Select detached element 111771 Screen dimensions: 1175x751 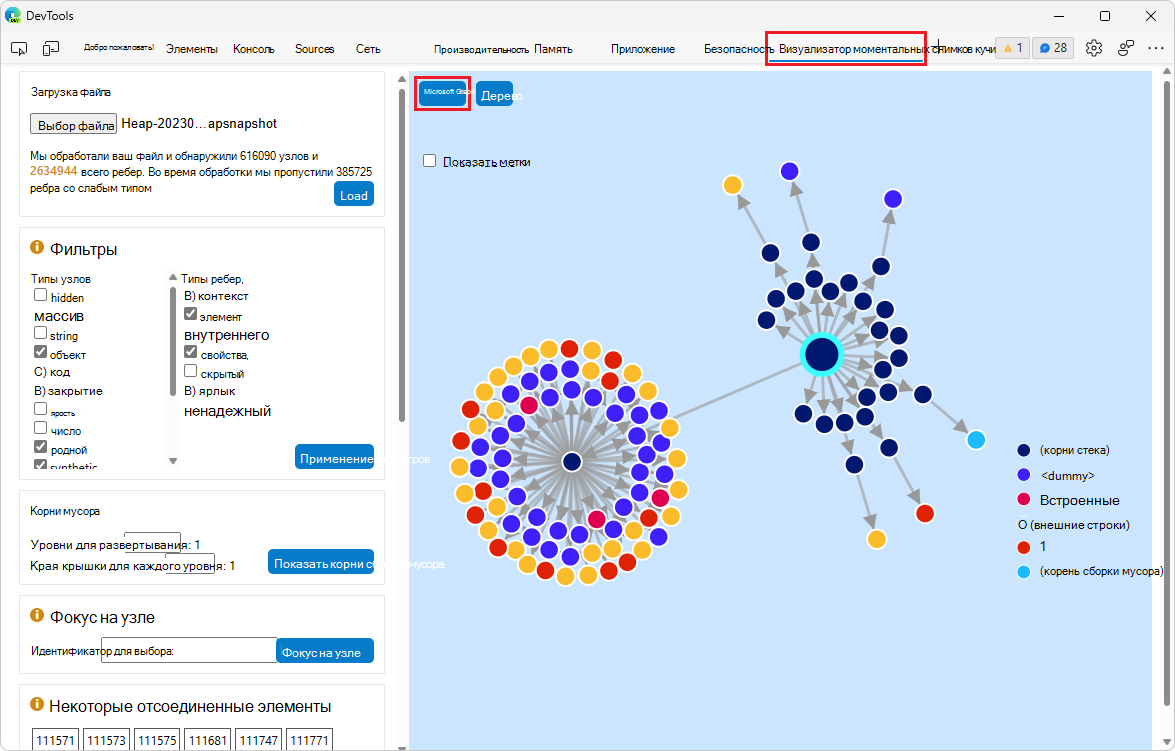click(309, 740)
